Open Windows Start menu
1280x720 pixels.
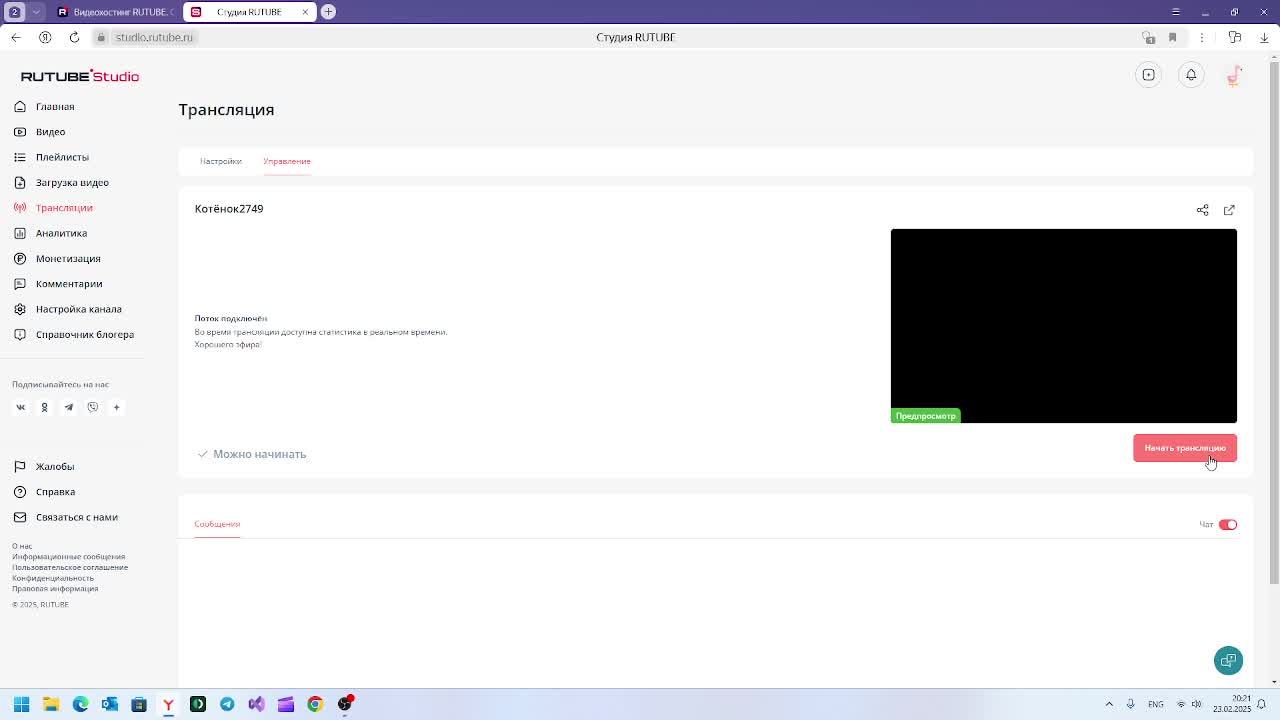pyautogui.click(x=21, y=704)
